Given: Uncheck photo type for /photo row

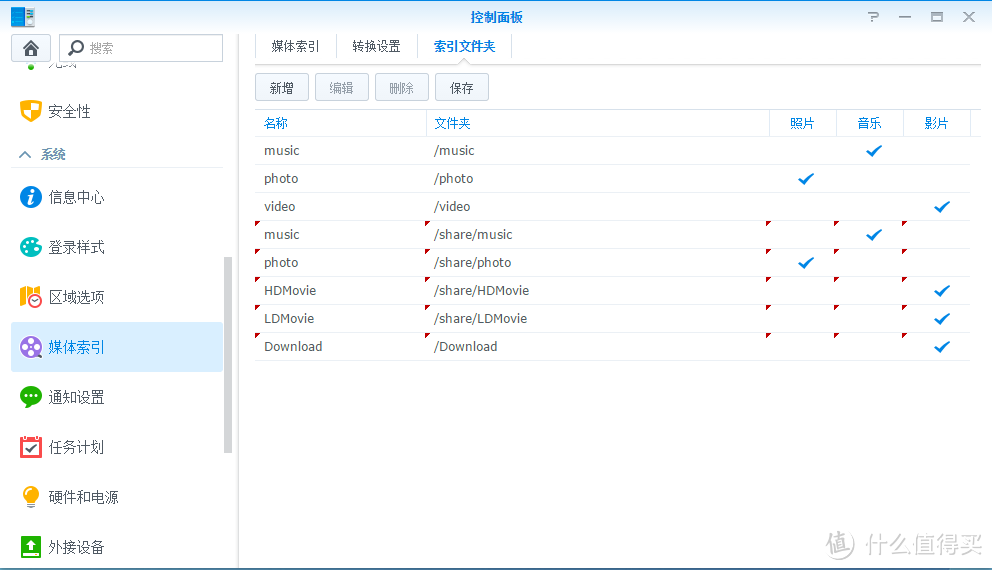Looking at the screenshot, I should (806, 178).
